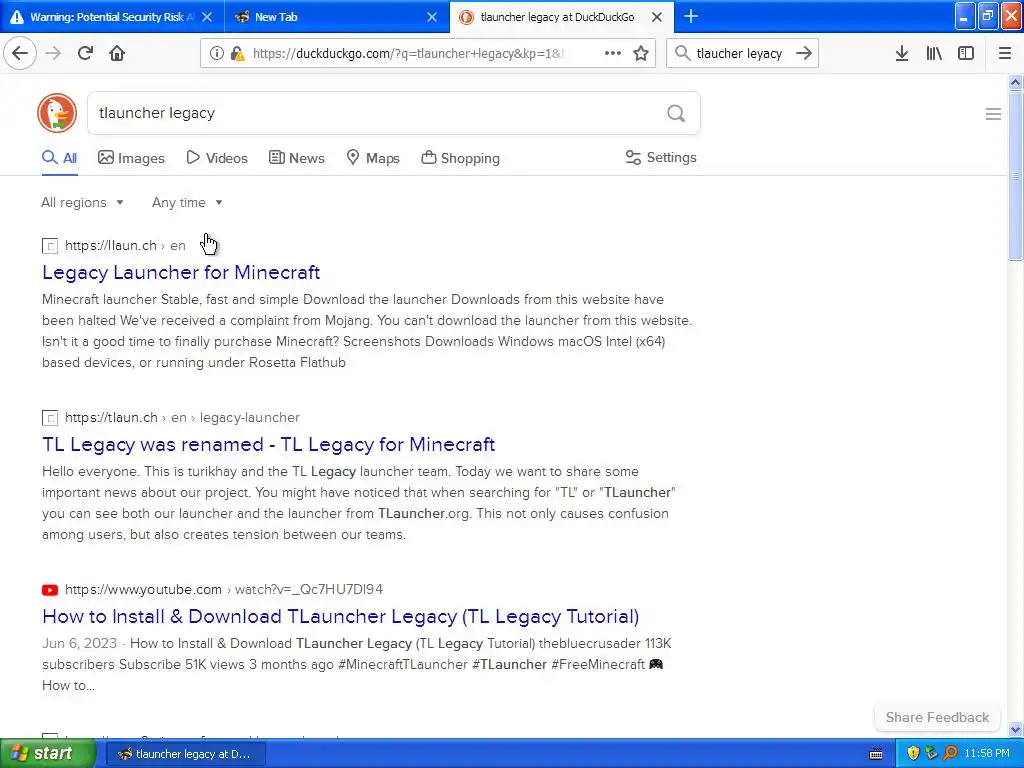
Task: Click the YouTube favicon of the third result
Action: tap(50, 590)
